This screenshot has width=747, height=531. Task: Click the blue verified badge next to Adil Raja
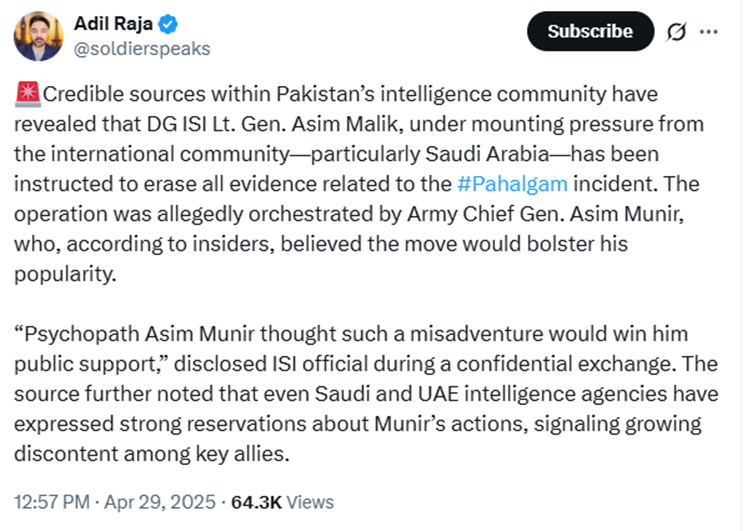point(168,24)
